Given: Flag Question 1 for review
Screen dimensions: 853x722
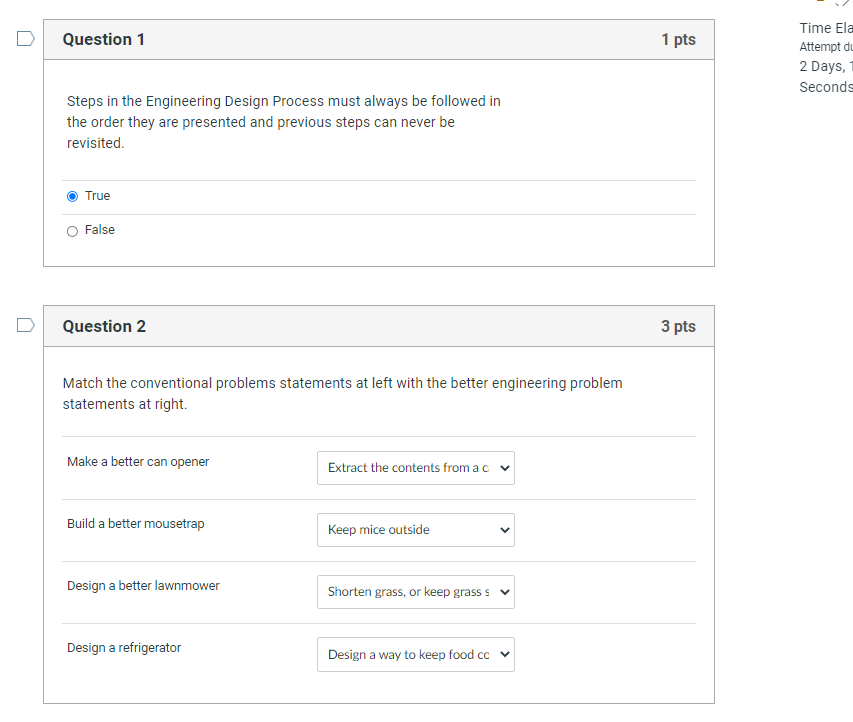Looking at the screenshot, I should tap(26, 39).
